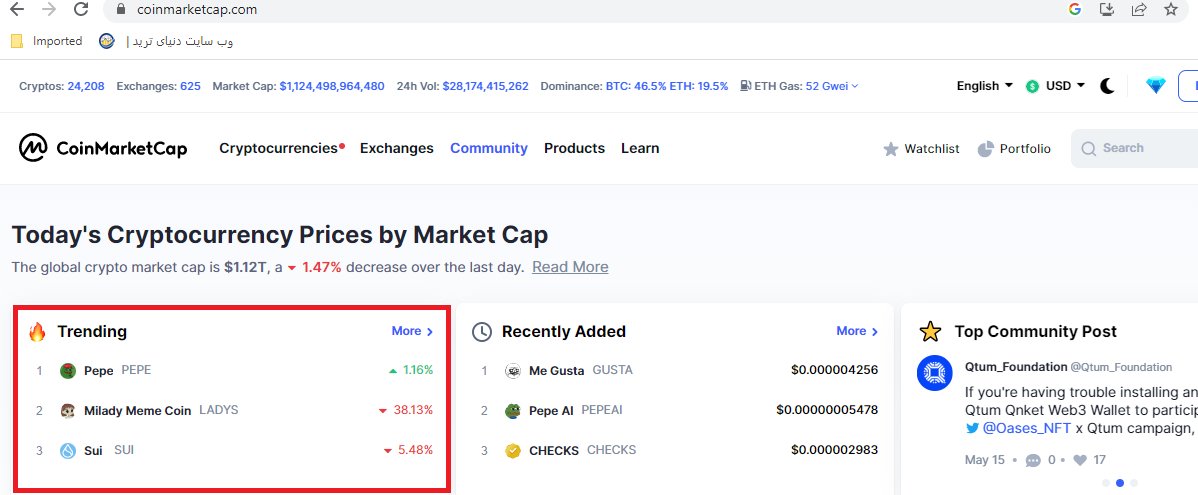The height and width of the screenshot is (495, 1198).
Task: Click the install app icon in address bar
Action: [1106, 10]
